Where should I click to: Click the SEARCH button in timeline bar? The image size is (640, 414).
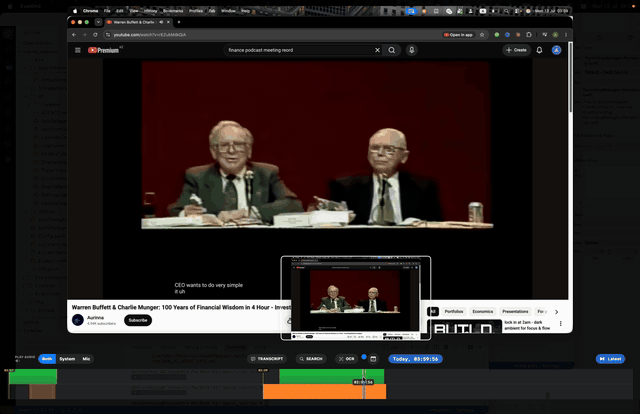[x=311, y=359]
